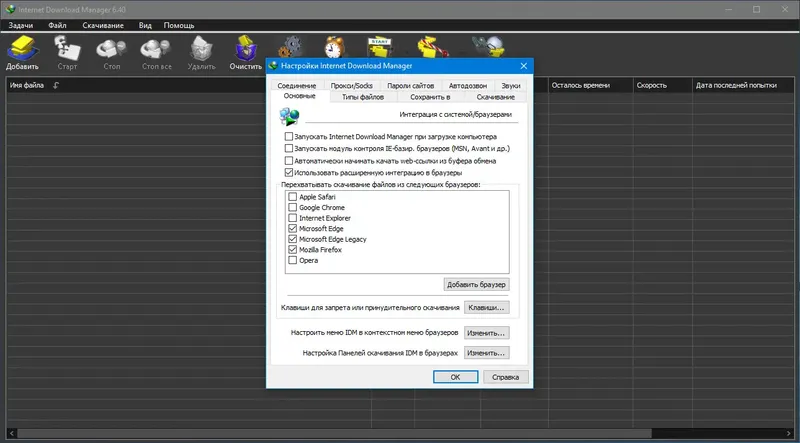The width and height of the screenshot is (800, 443).
Task: Click the horizontal scrollbar right arrow
Action: [789, 433]
